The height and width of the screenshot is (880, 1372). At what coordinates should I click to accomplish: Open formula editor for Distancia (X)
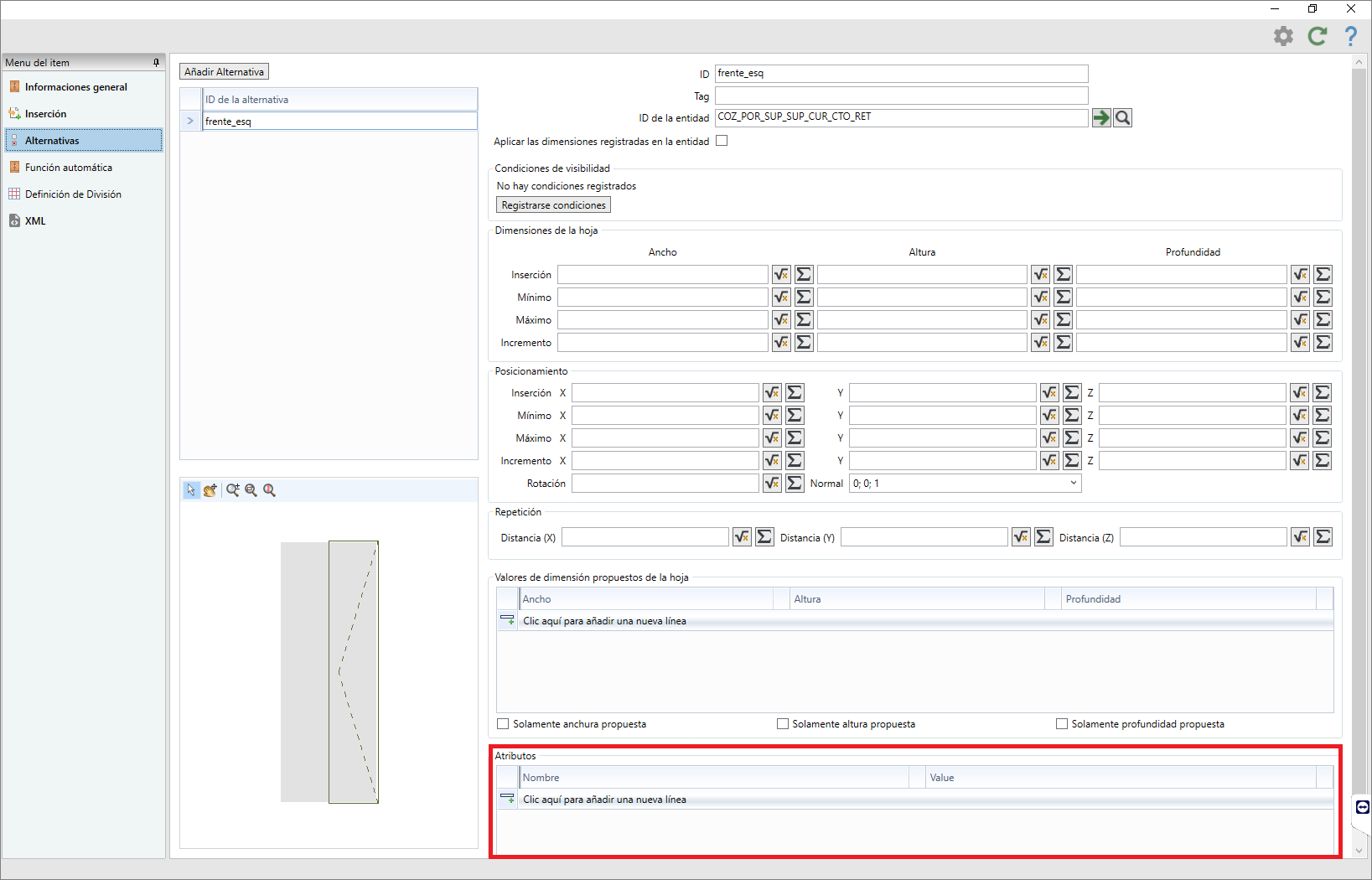[742, 537]
